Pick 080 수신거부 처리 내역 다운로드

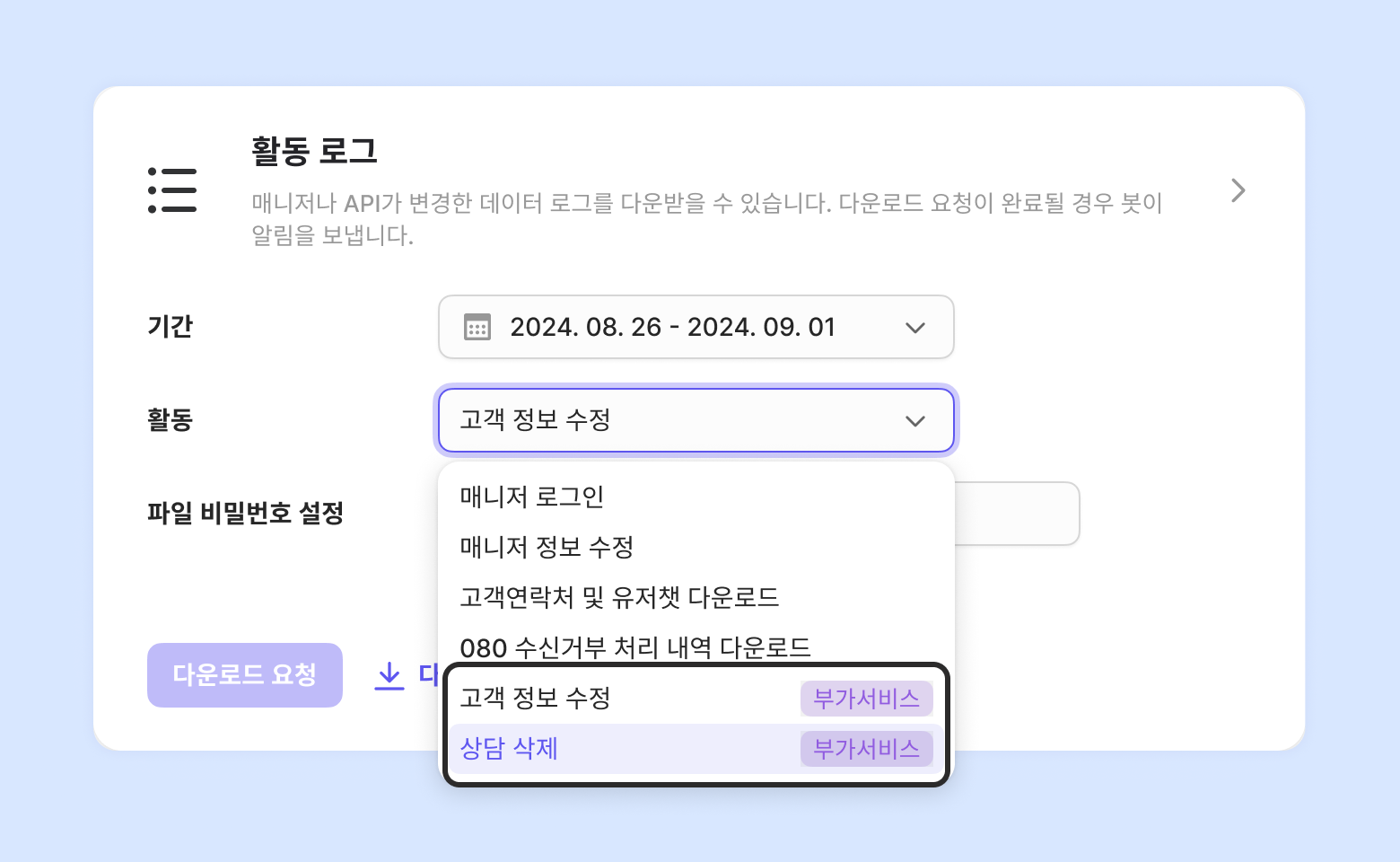point(634,646)
